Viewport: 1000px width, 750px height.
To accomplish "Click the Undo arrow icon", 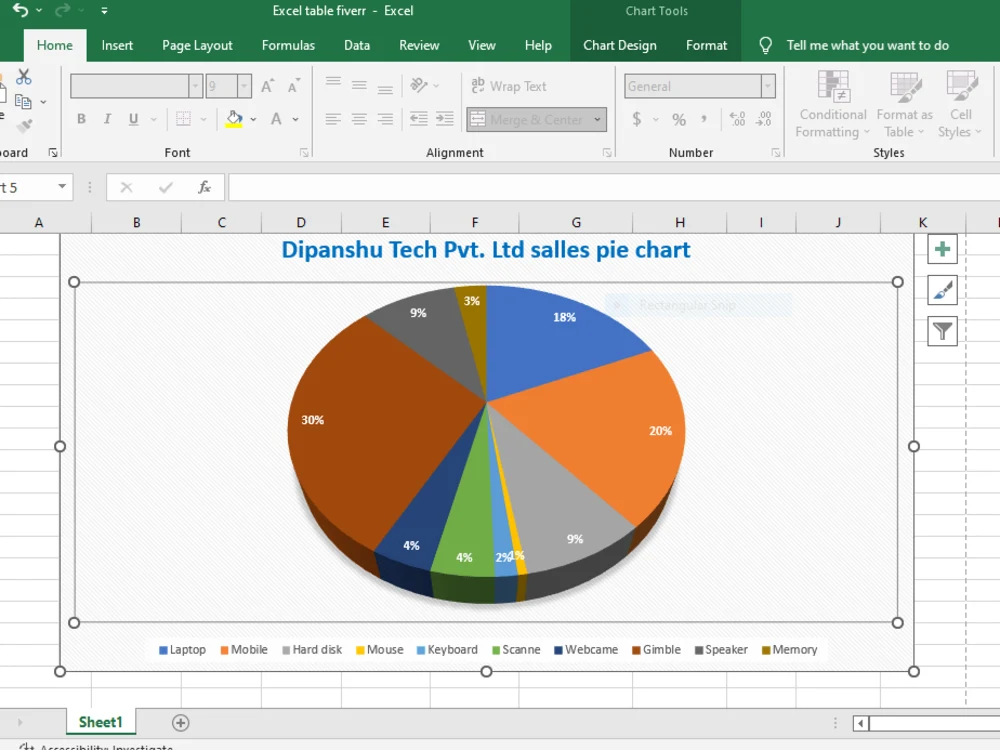I will coord(20,10).
